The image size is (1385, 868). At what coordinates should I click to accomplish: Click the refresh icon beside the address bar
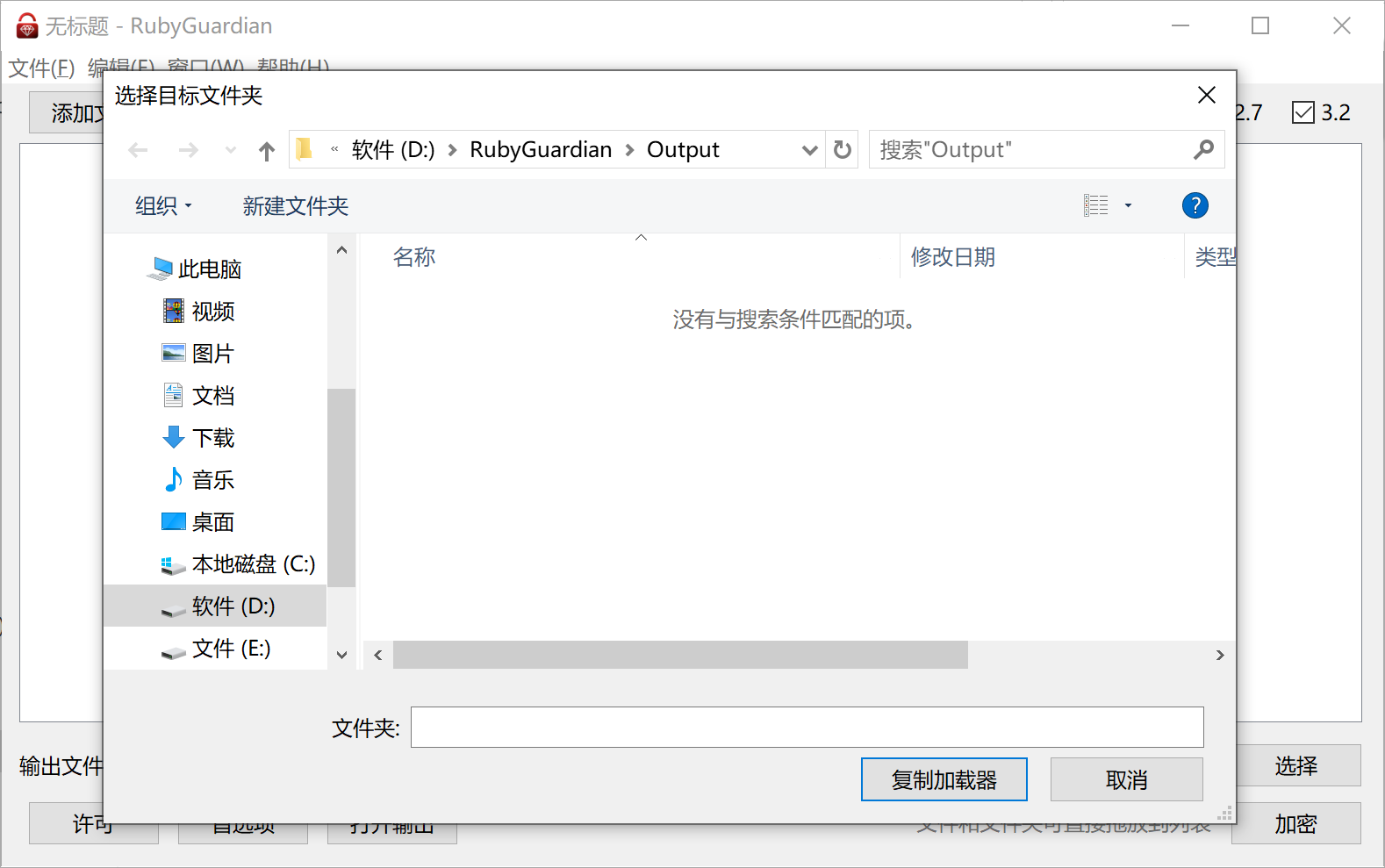(842, 150)
